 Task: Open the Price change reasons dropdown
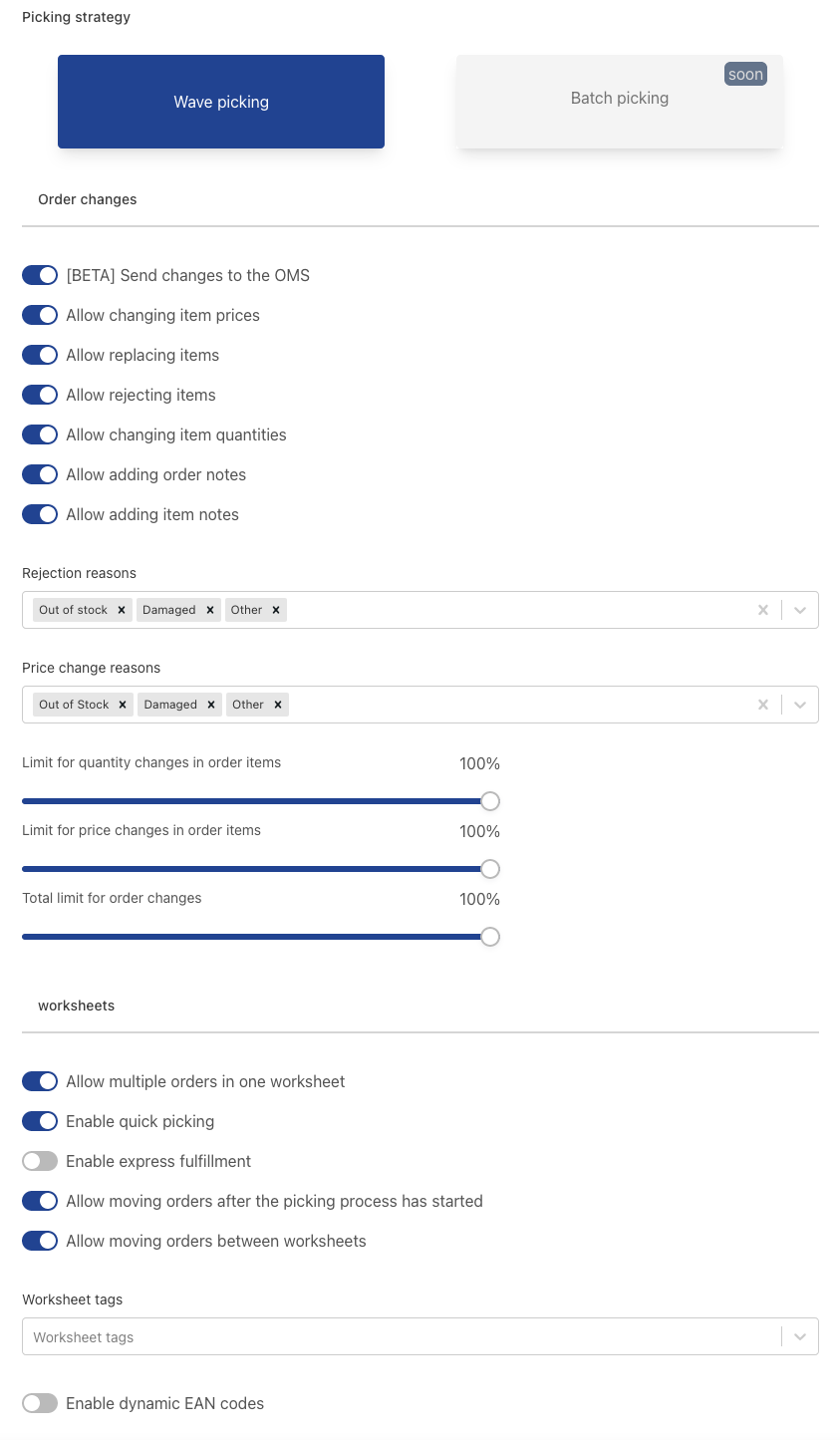[800, 705]
